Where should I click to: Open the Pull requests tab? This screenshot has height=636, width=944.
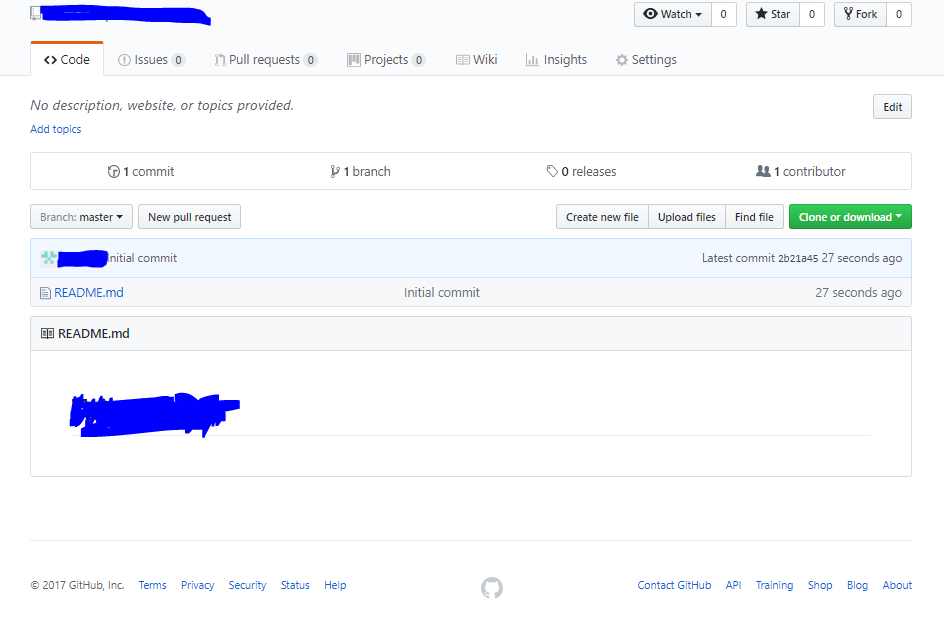tap(266, 60)
